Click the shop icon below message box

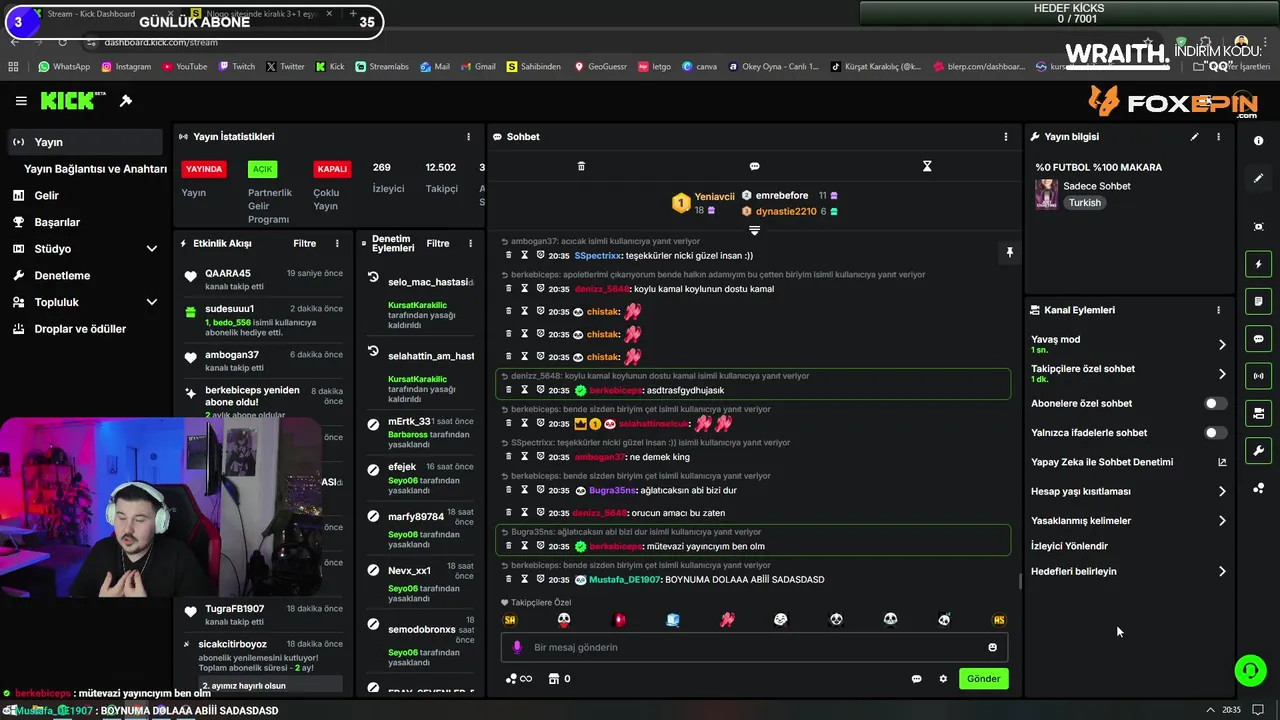click(x=553, y=679)
